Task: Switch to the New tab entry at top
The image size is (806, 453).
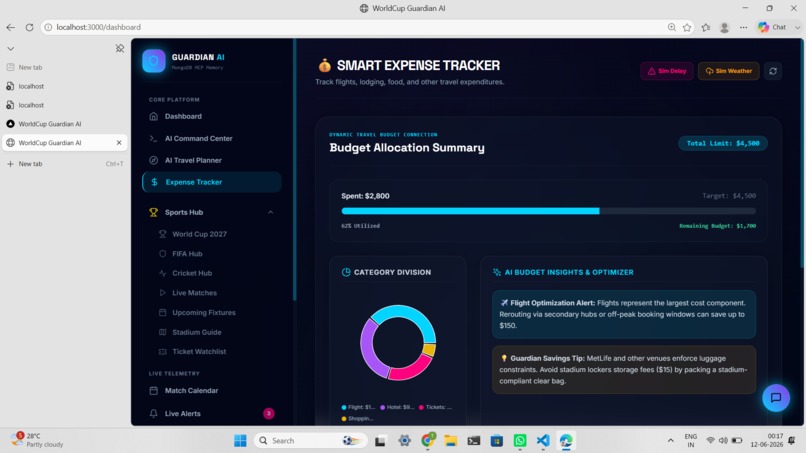Action: pos(64,67)
